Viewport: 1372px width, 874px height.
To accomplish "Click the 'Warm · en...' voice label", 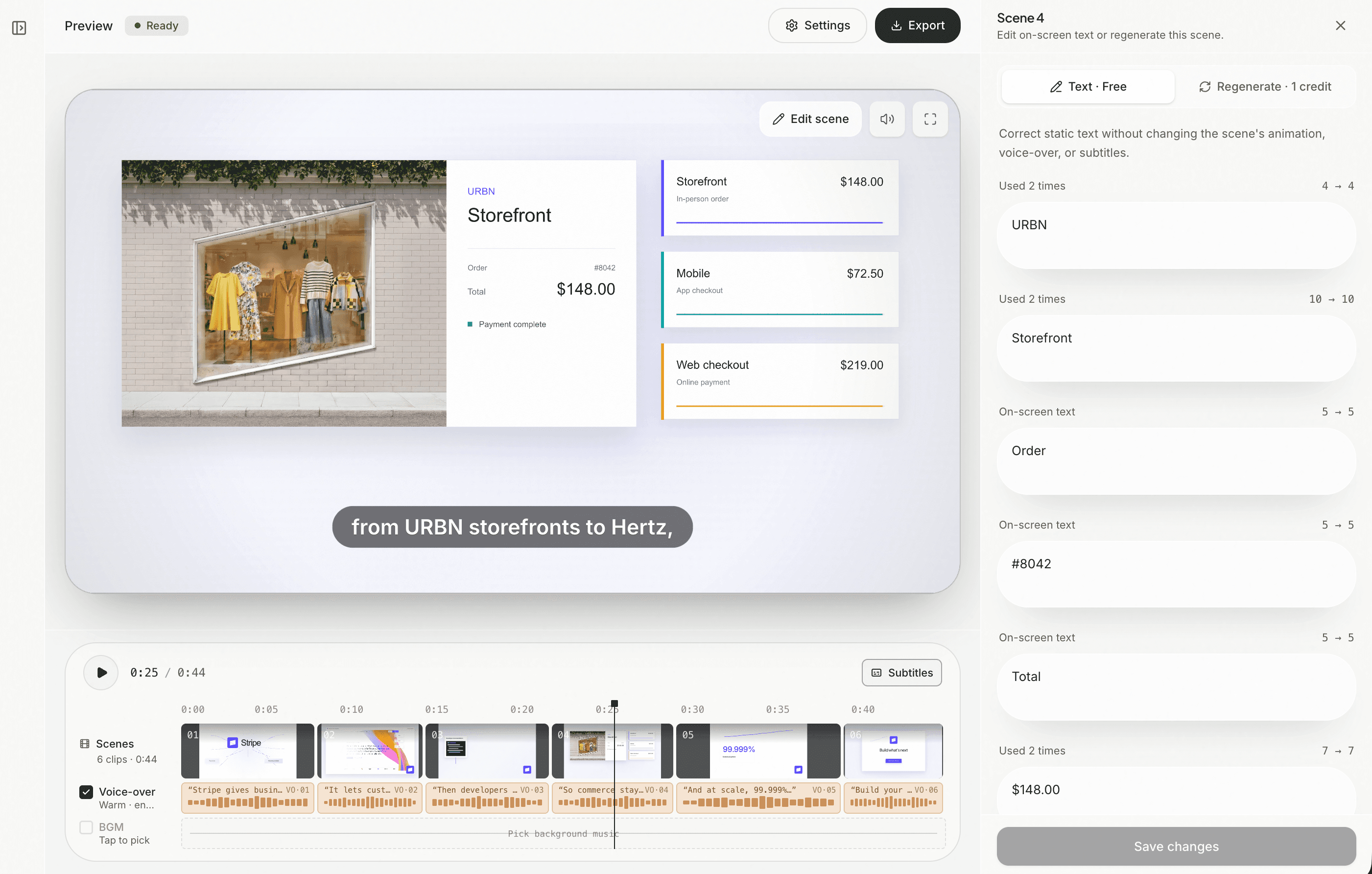I will coord(126,805).
